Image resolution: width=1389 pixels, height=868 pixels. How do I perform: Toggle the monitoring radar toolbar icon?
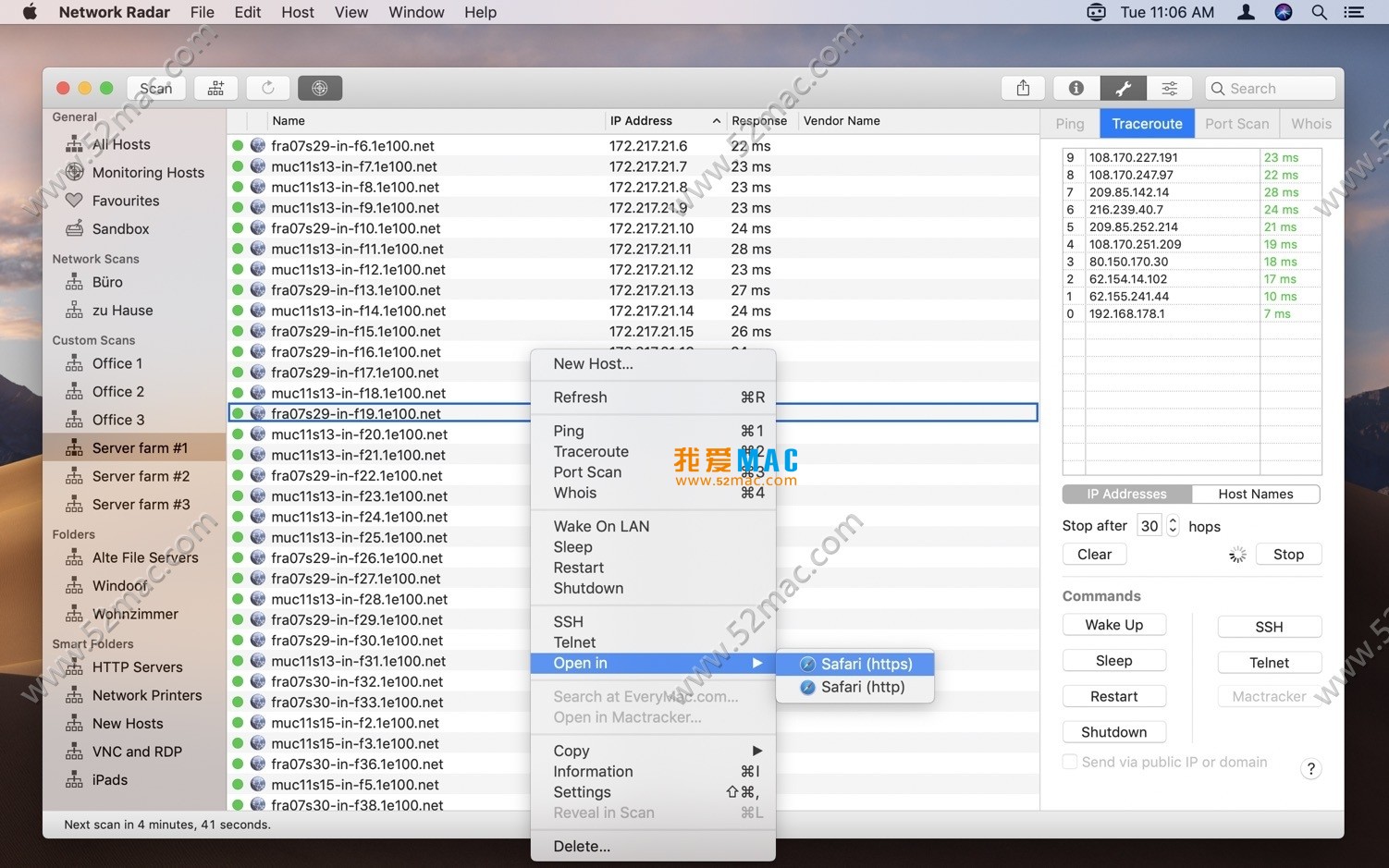(x=319, y=88)
